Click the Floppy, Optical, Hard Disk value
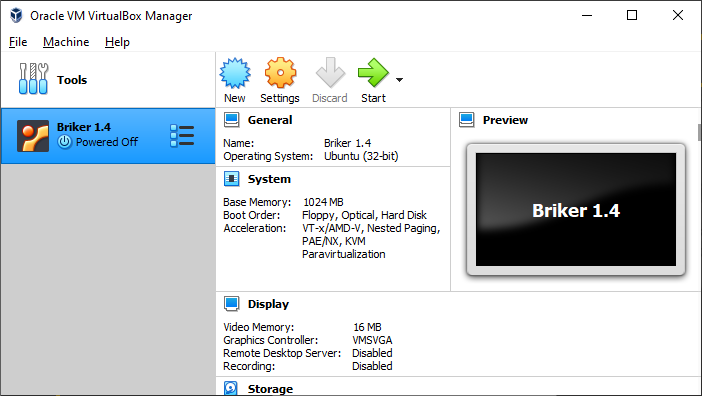Viewport: 702px width, 396px height. (364, 215)
